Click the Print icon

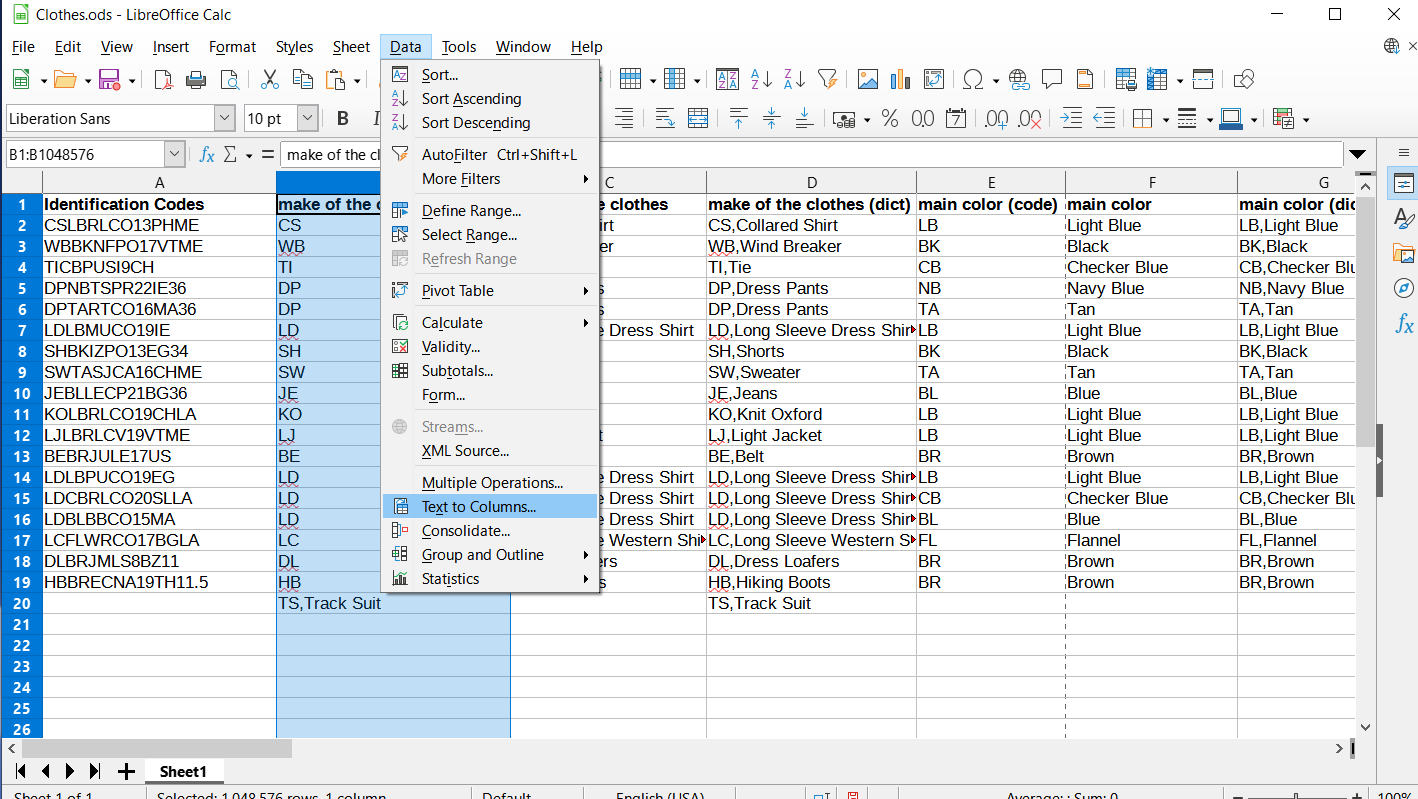(196, 80)
